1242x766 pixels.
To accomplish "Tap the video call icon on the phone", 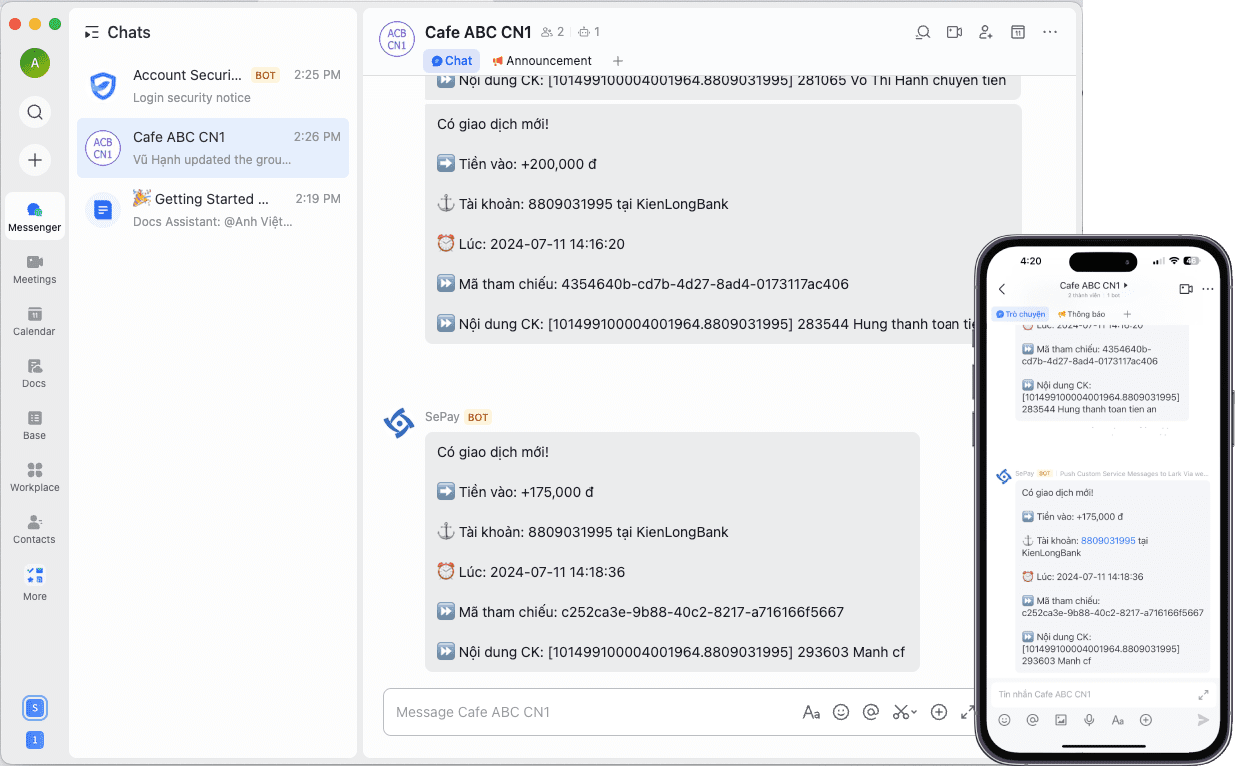I will pos(1186,289).
